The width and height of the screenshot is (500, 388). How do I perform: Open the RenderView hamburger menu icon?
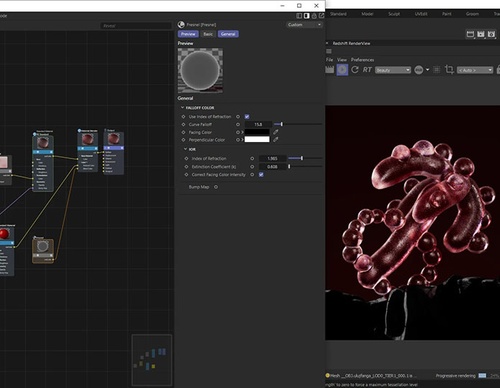click(329, 51)
